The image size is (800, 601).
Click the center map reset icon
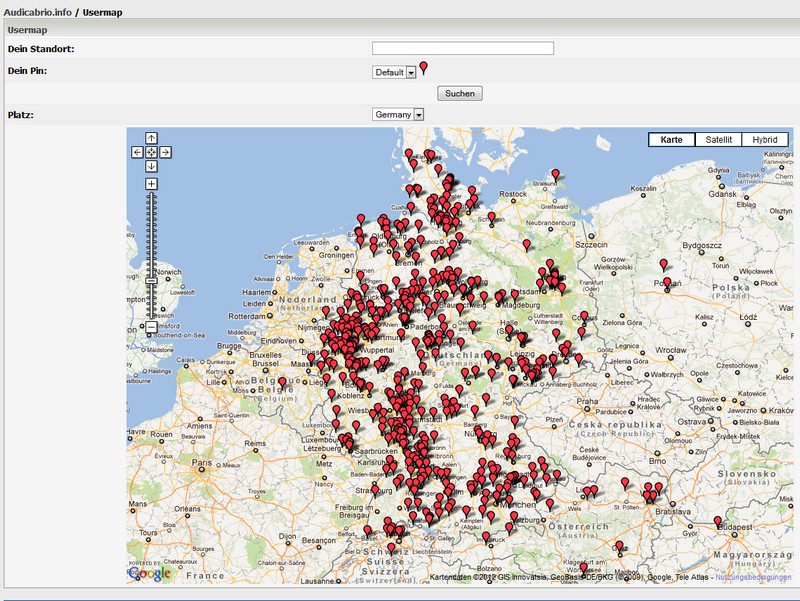152,152
